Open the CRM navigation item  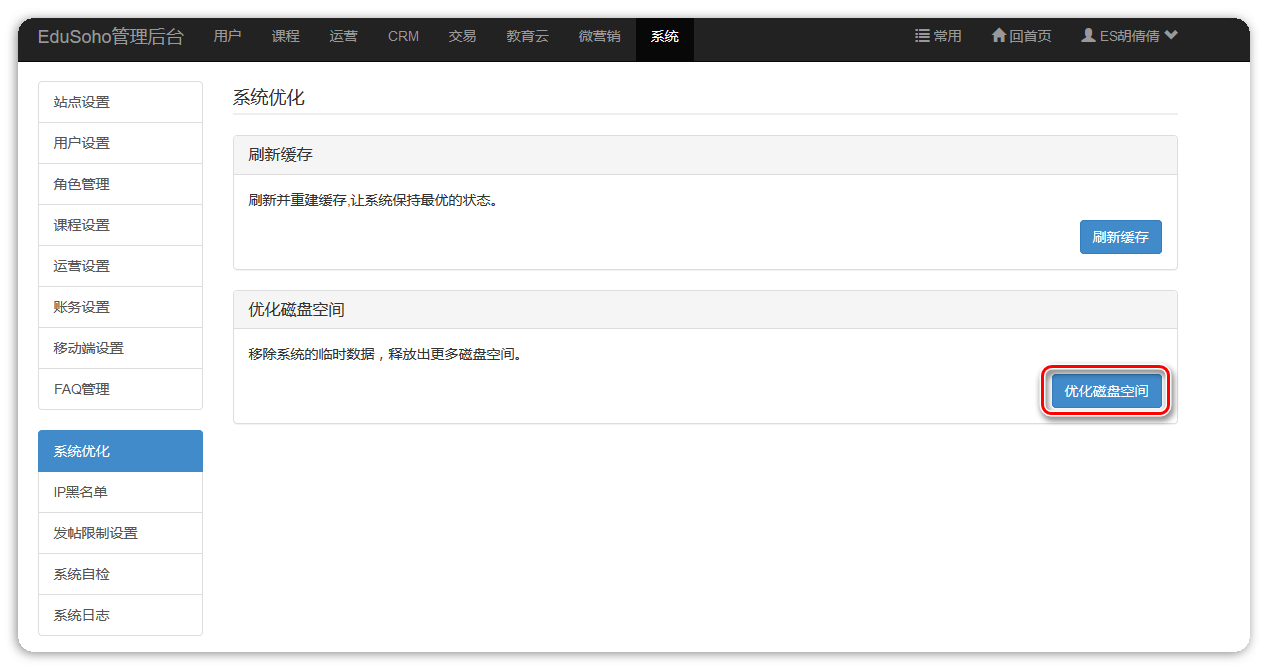(403, 36)
